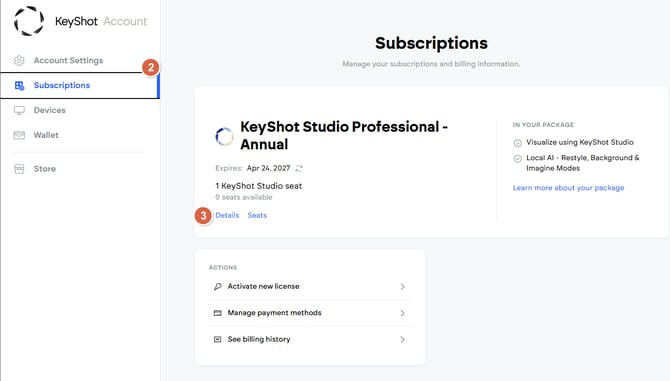Click the IN YOUR PACKAGE heading
The image size is (670, 381).
click(543, 125)
